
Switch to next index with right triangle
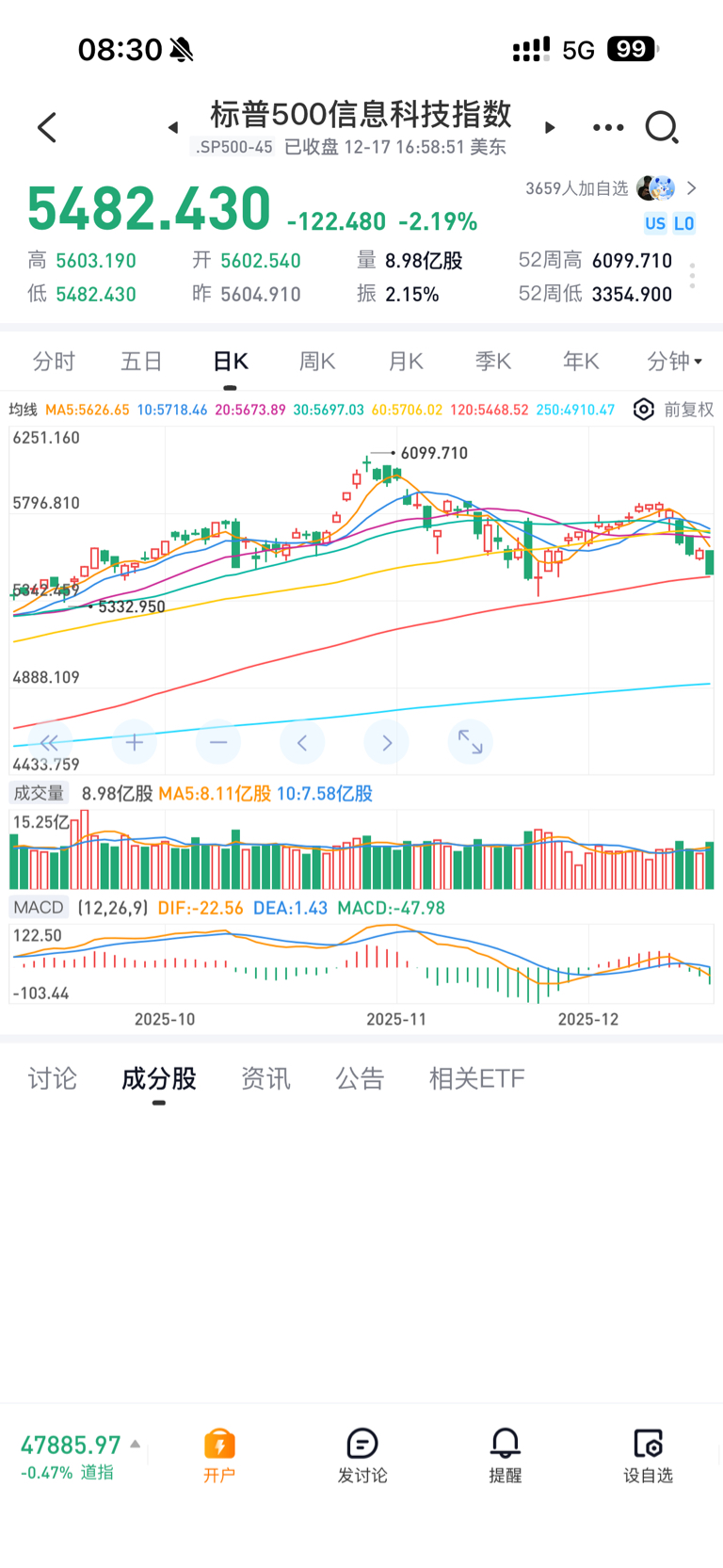[551, 127]
